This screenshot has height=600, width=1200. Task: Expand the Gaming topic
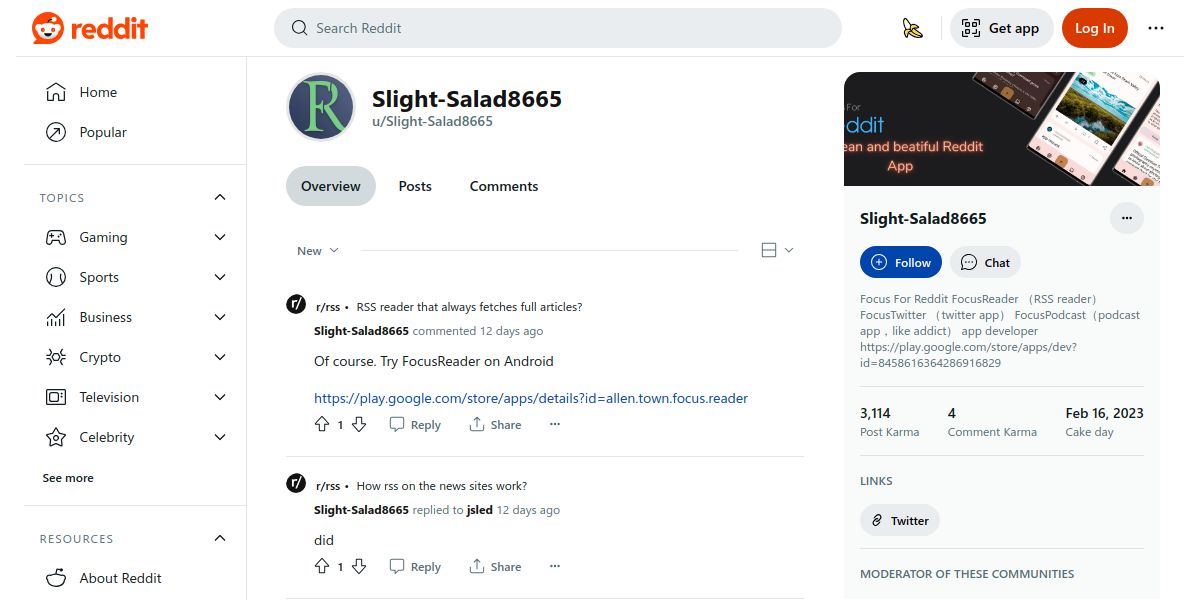136,237
